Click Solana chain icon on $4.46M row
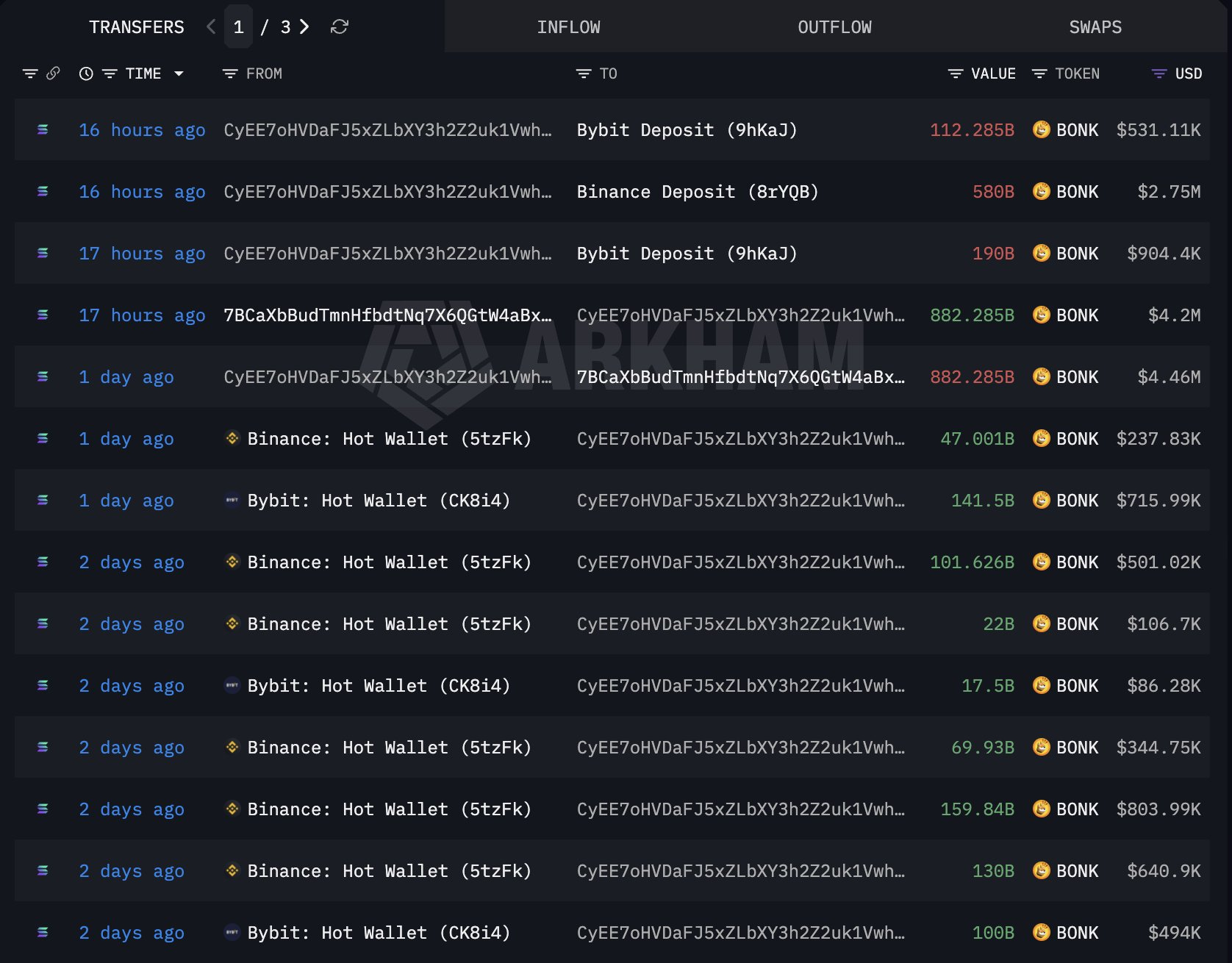The image size is (1232, 963). [43, 376]
